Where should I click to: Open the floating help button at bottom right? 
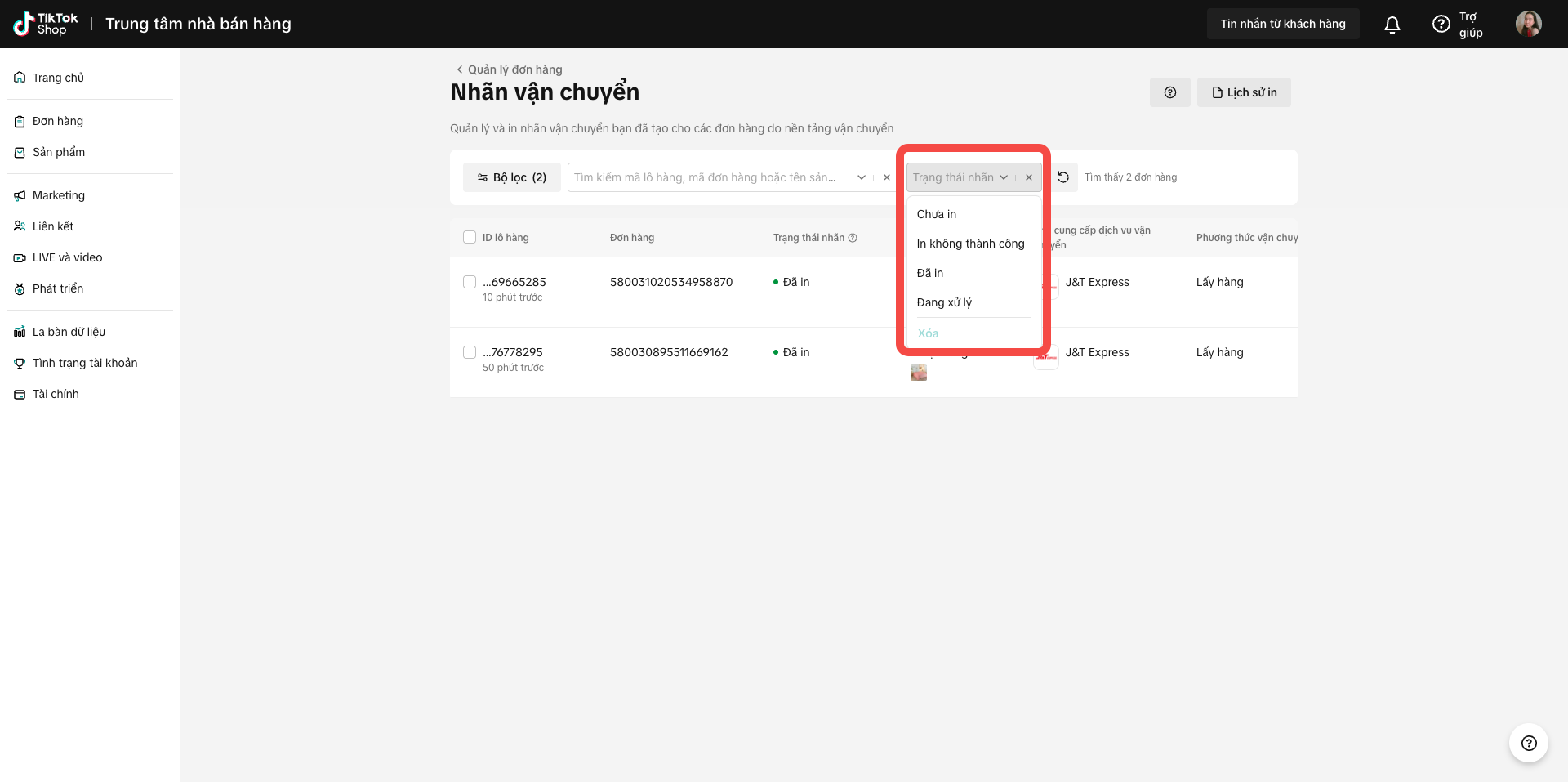pos(1529,743)
